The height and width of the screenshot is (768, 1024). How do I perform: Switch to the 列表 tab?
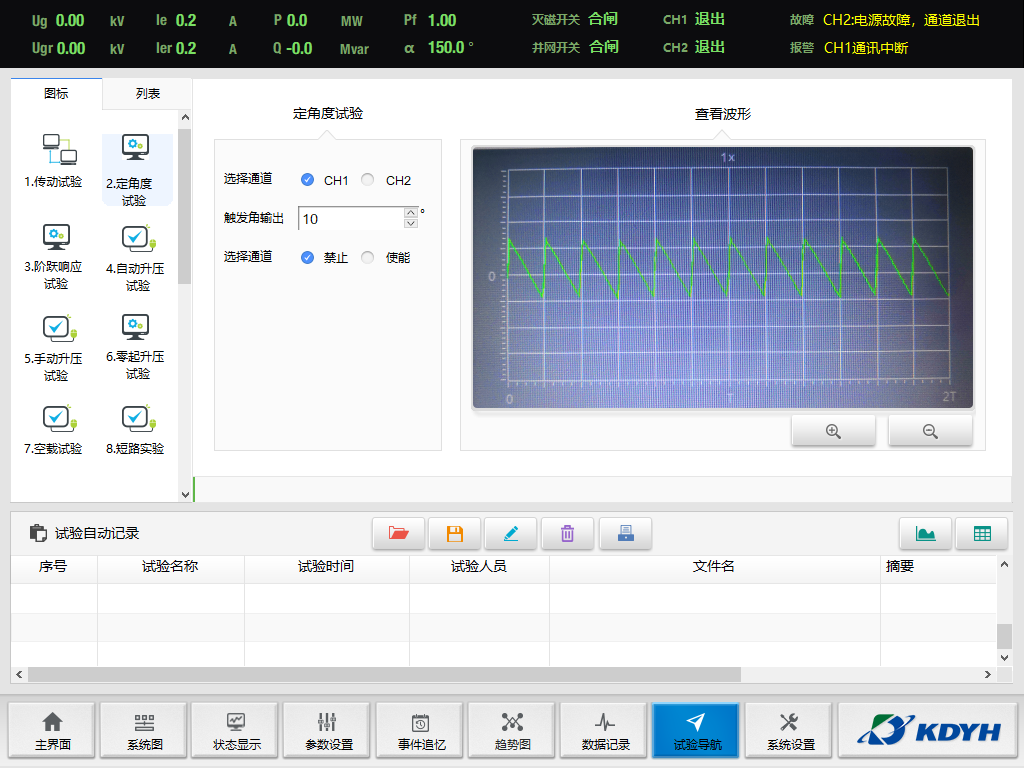click(x=148, y=93)
